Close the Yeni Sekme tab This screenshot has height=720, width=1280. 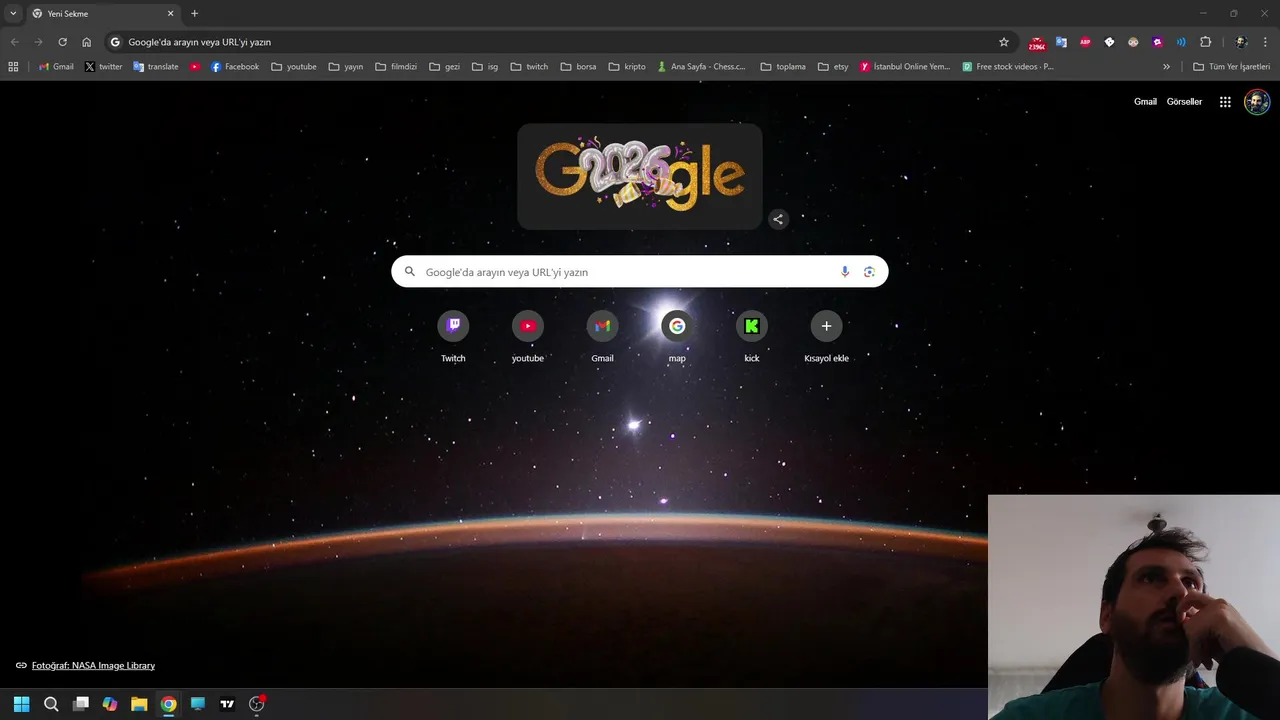click(170, 14)
